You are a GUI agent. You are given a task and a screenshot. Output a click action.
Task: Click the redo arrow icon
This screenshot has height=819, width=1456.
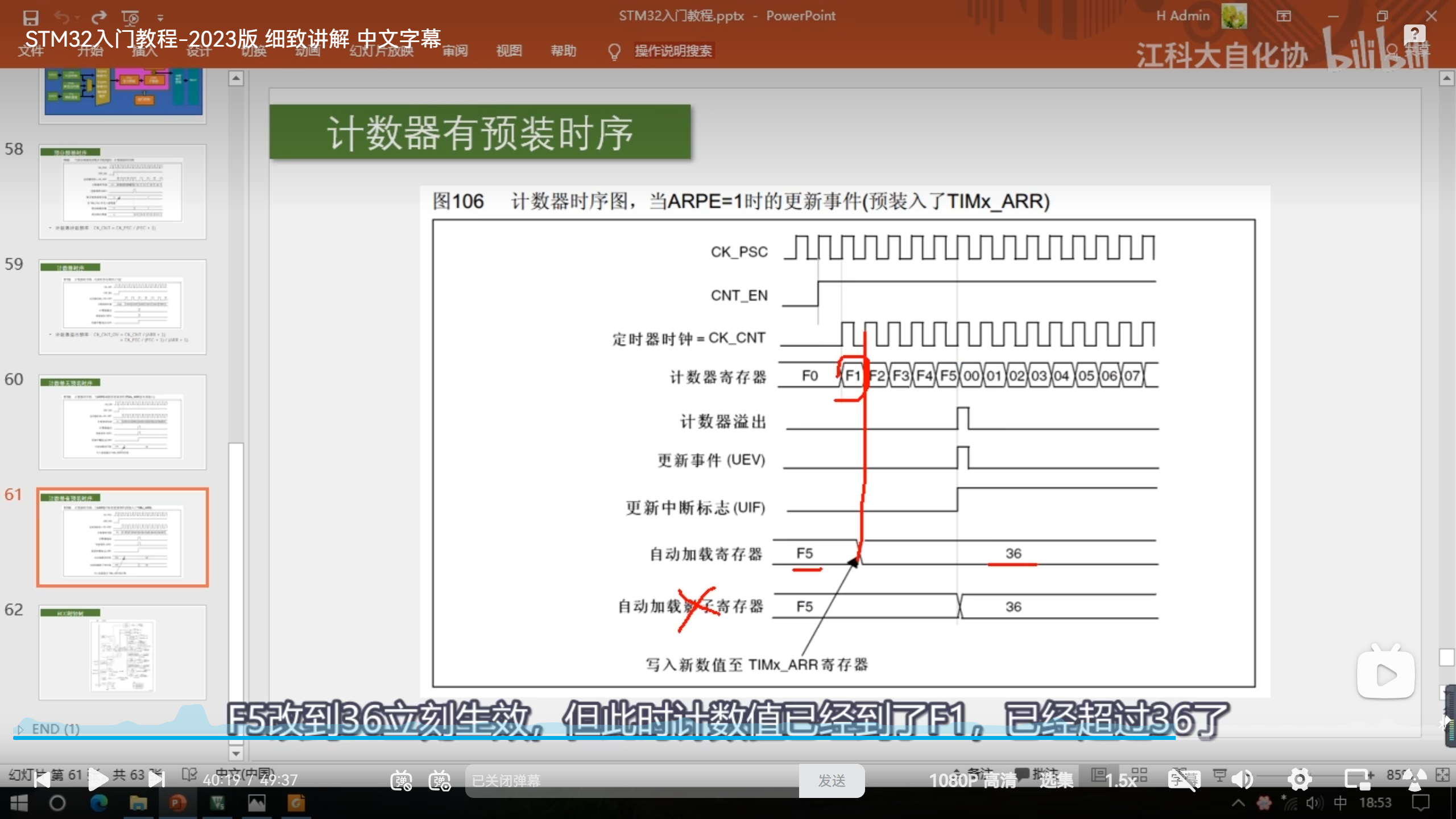pyautogui.click(x=99, y=17)
